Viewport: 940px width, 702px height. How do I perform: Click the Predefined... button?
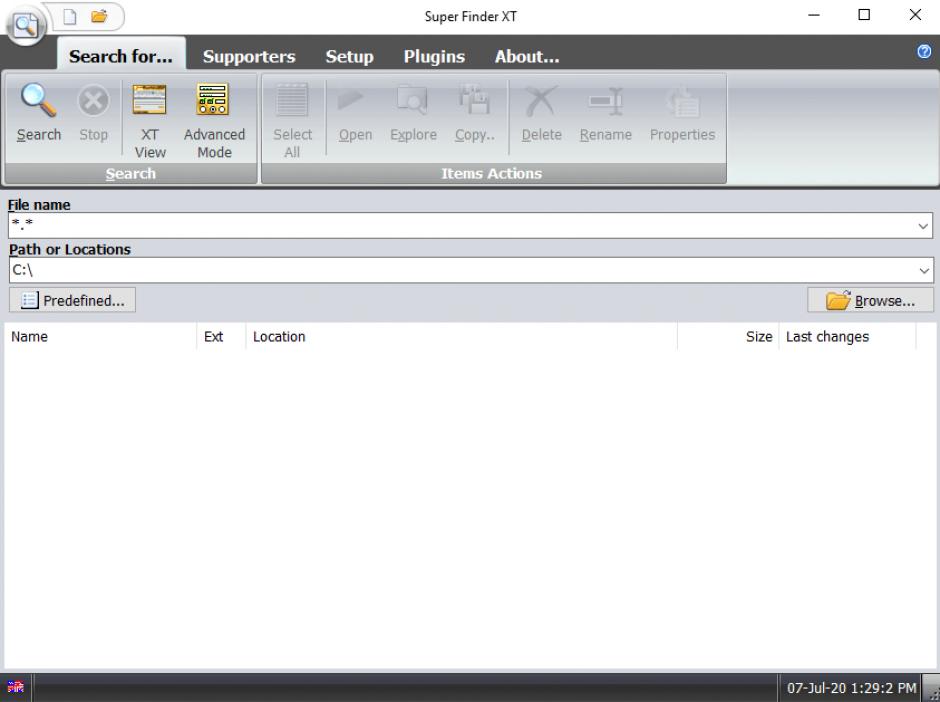coord(72,300)
